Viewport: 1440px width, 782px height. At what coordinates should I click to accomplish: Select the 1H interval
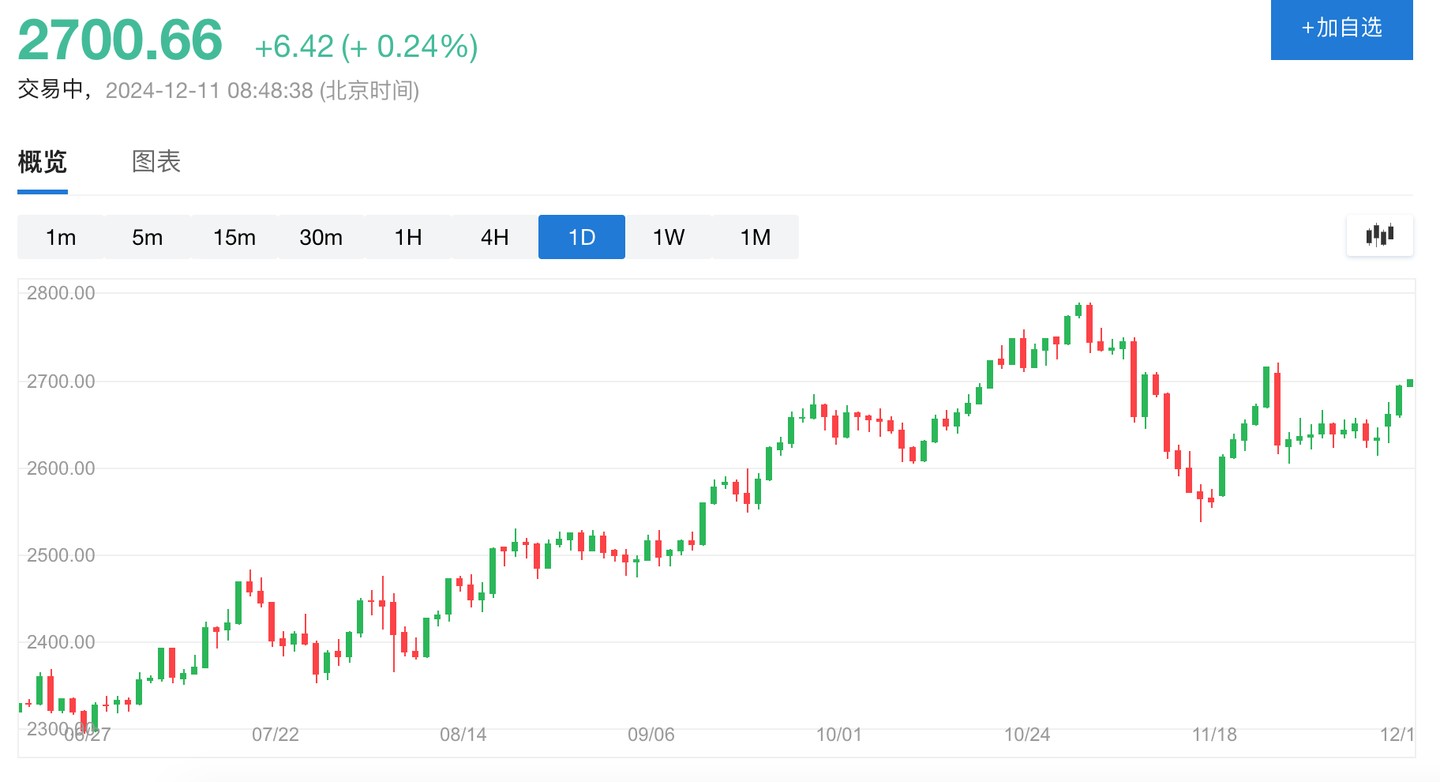tap(408, 237)
